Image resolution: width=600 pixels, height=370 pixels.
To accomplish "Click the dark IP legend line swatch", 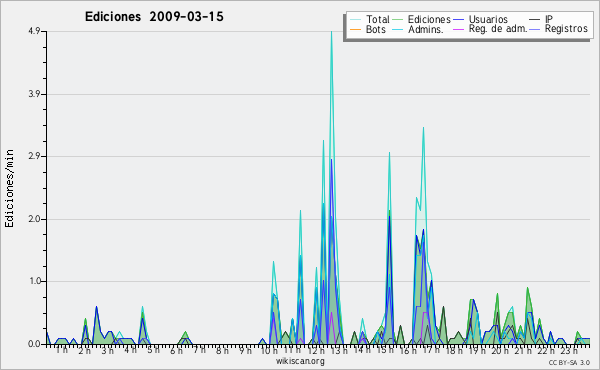I will [535, 19].
